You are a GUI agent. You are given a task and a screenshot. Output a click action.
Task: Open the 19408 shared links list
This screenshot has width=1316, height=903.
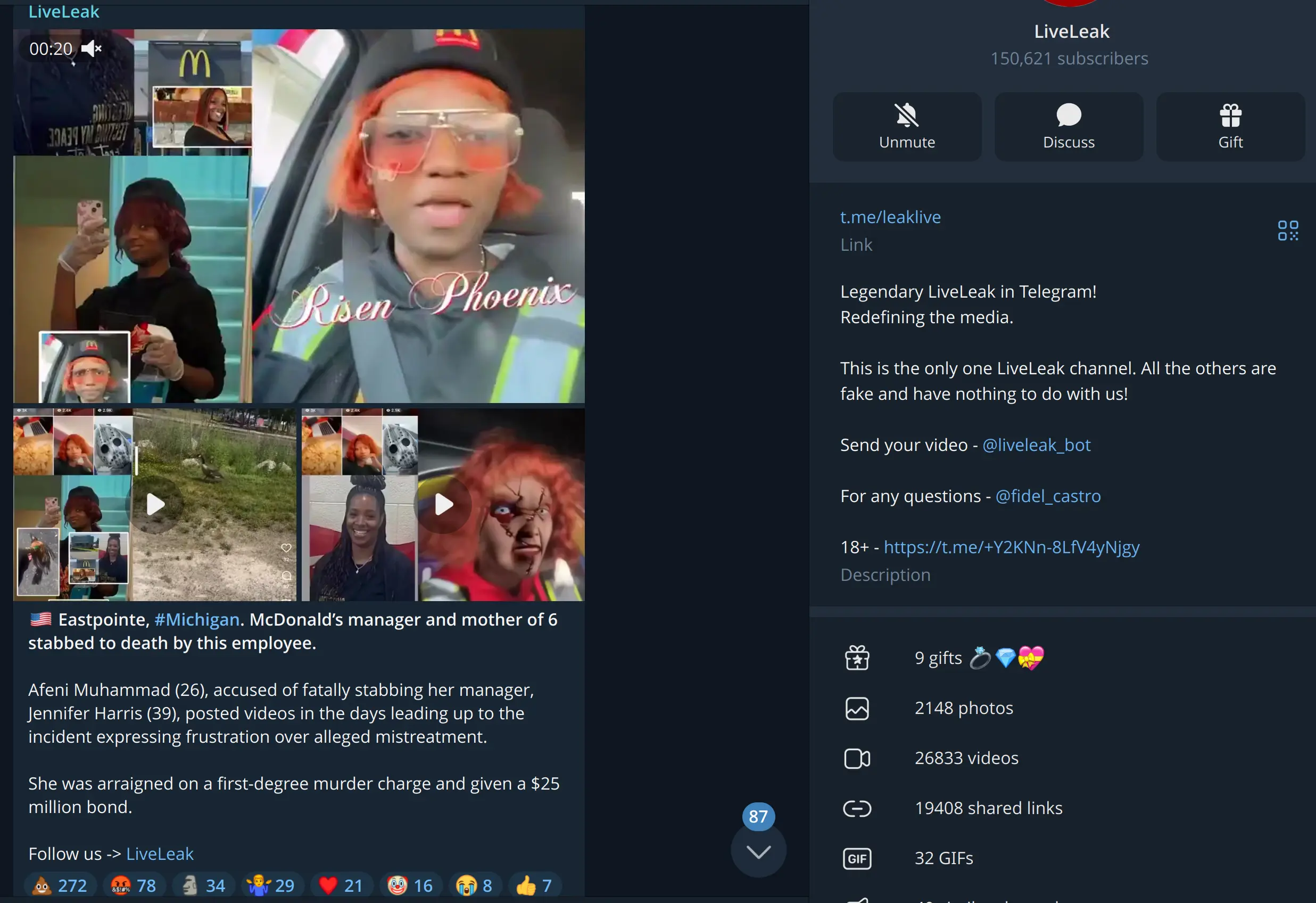click(x=1062, y=808)
